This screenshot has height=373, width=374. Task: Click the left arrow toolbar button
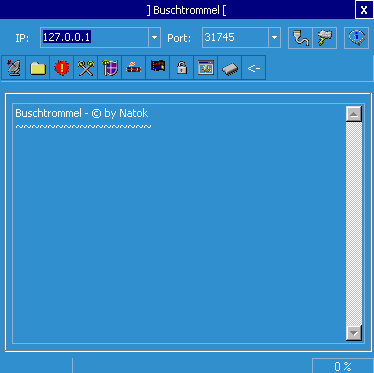(254, 68)
